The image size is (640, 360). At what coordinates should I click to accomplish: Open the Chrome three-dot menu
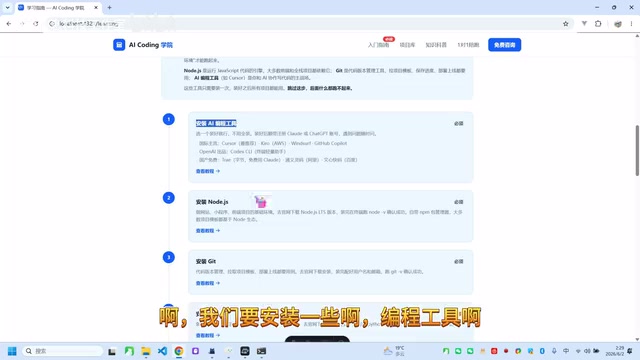(631, 24)
